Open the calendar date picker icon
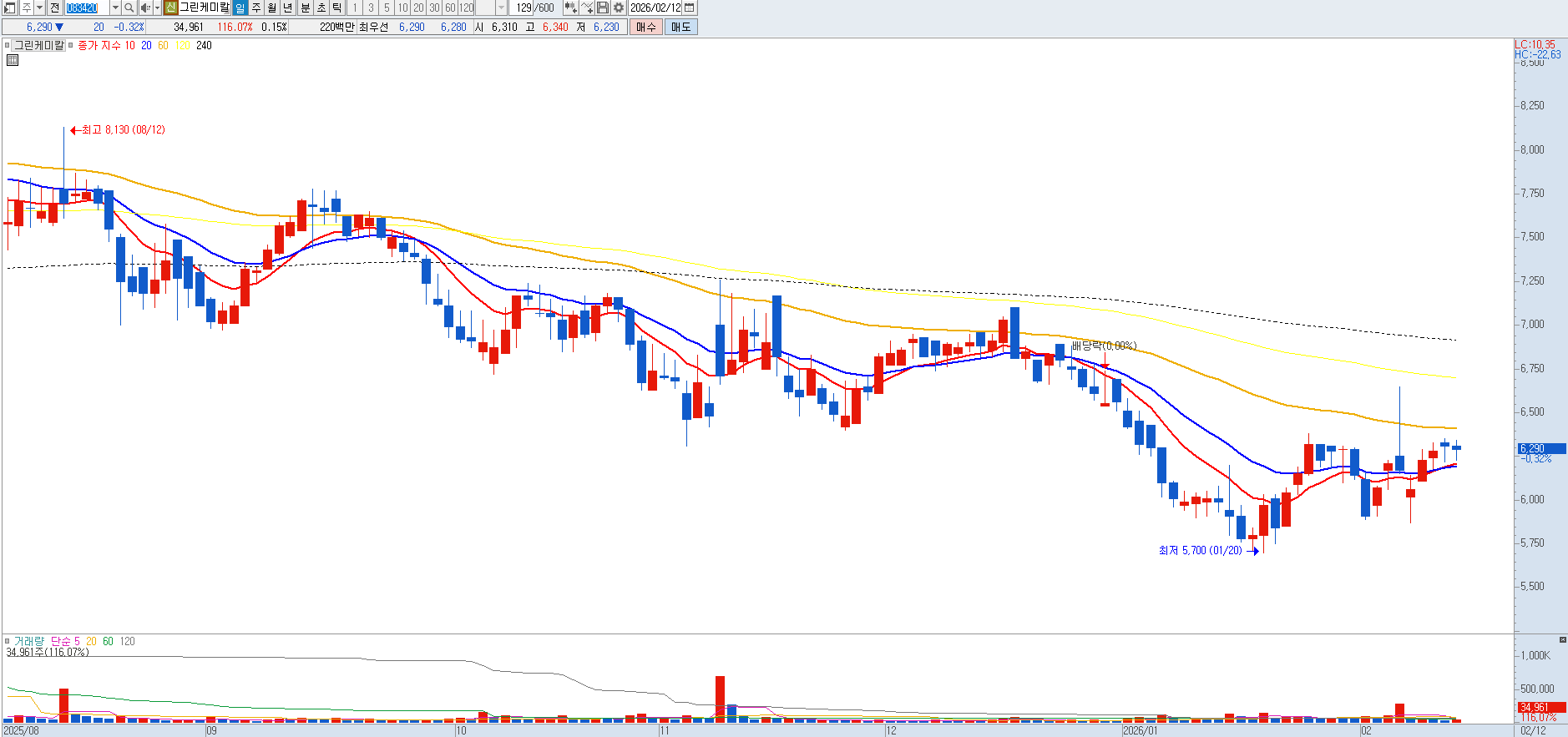This screenshot has height=737, width=1568. coord(690,8)
